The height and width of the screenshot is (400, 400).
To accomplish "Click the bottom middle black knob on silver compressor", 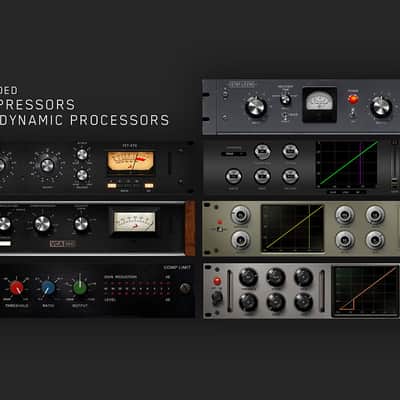I will pos(276,302).
